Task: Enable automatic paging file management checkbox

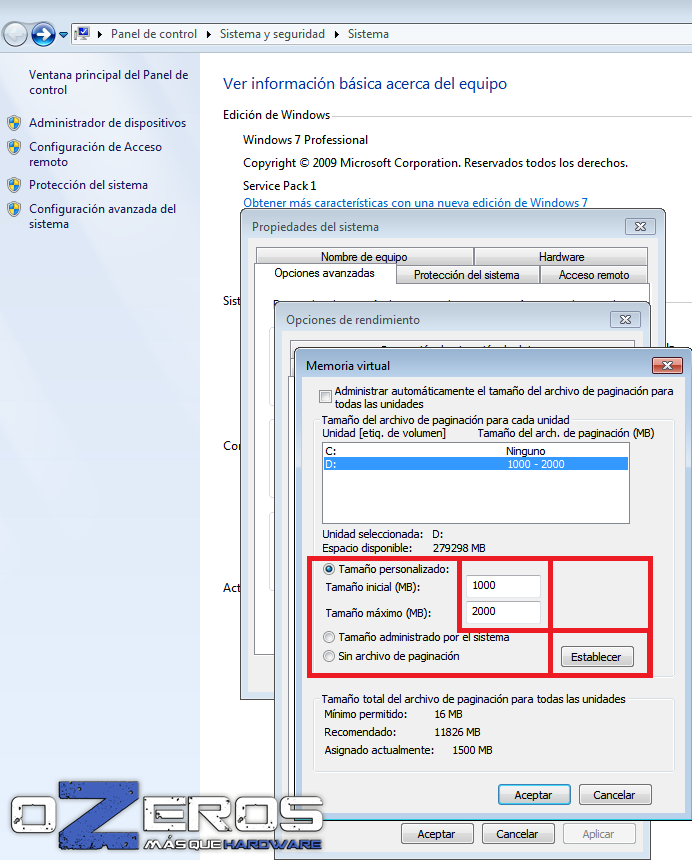Action: (x=325, y=396)
